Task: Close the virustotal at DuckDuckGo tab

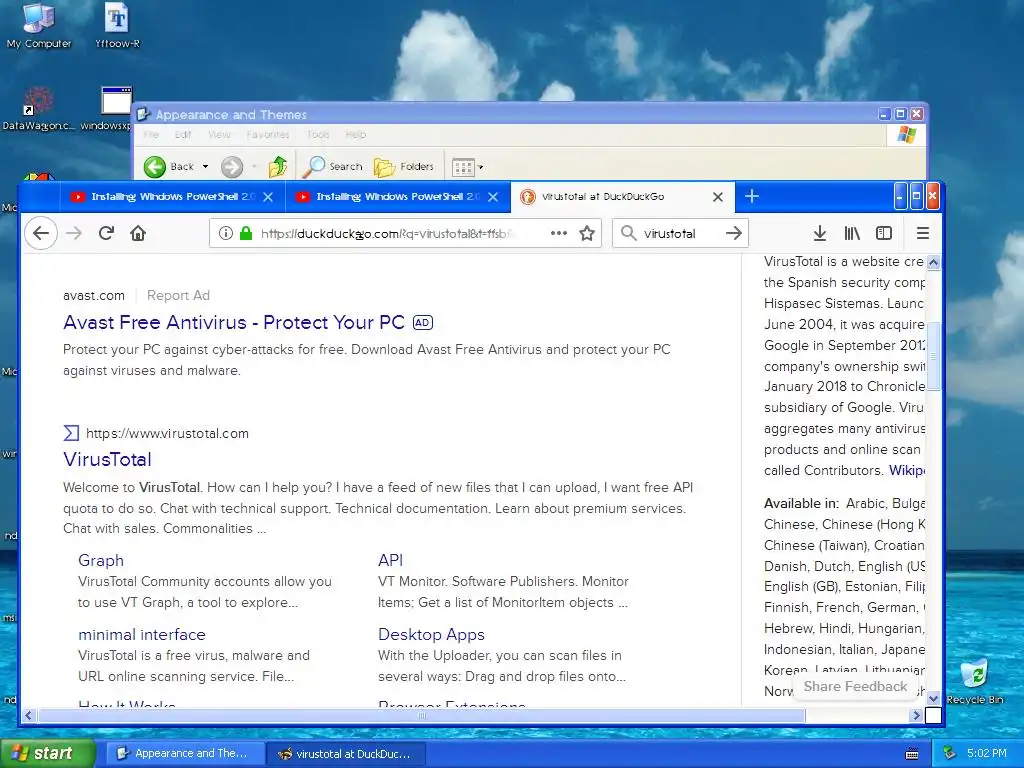Action: pos(718,197)
